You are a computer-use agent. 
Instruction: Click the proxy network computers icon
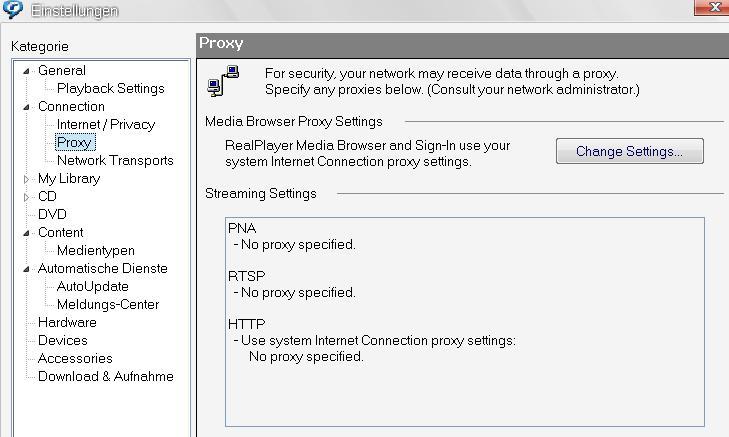click(223, 81)
